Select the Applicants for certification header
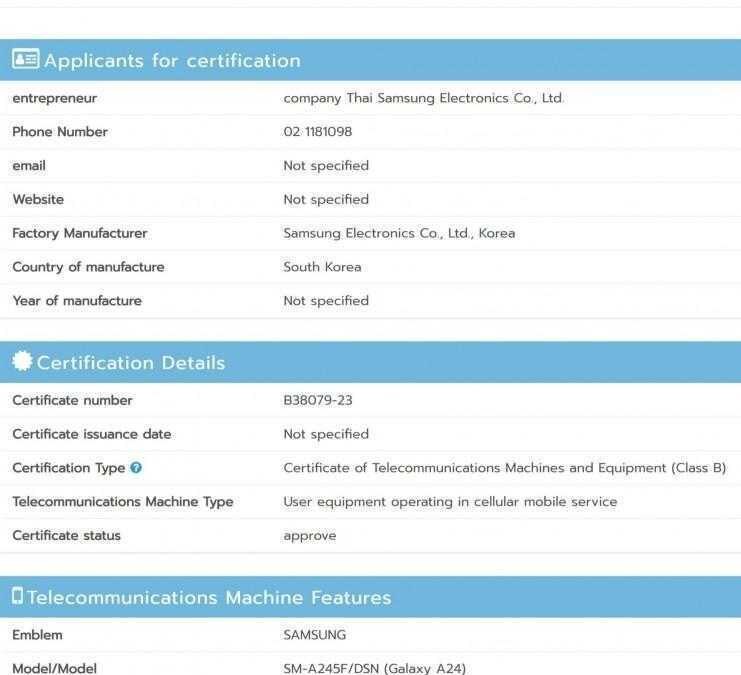 171,61
